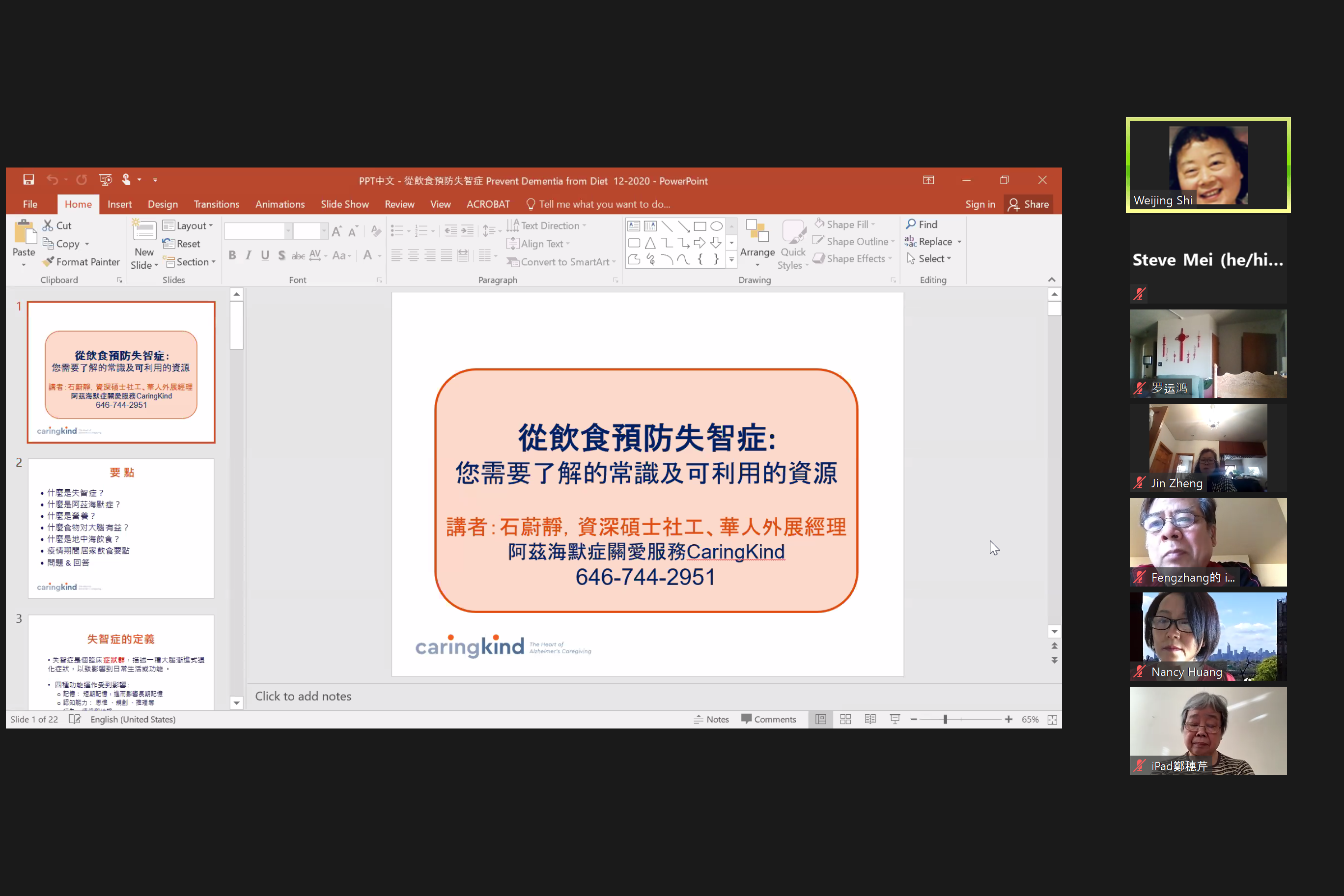Center text alignment icon
This screenshot has width=1344, height=896.
coord(413,255)
